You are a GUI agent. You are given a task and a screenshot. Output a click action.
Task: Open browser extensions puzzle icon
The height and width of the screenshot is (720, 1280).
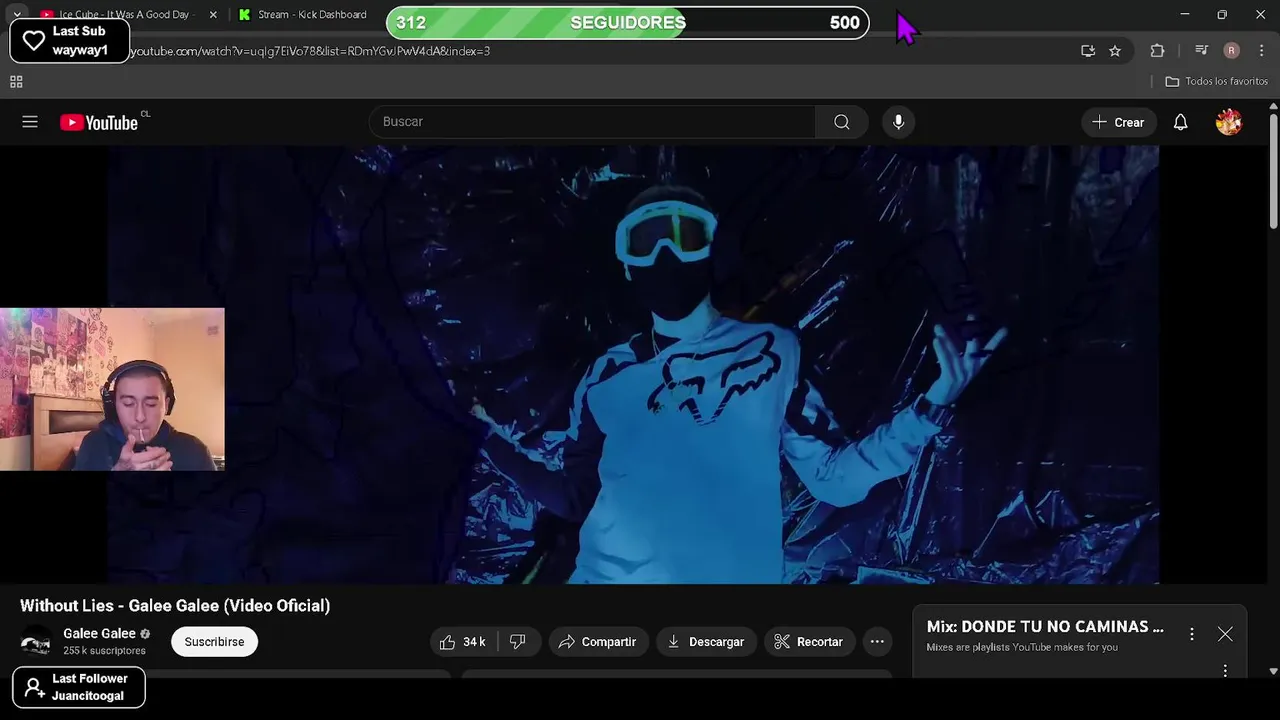pos(1157,51)
